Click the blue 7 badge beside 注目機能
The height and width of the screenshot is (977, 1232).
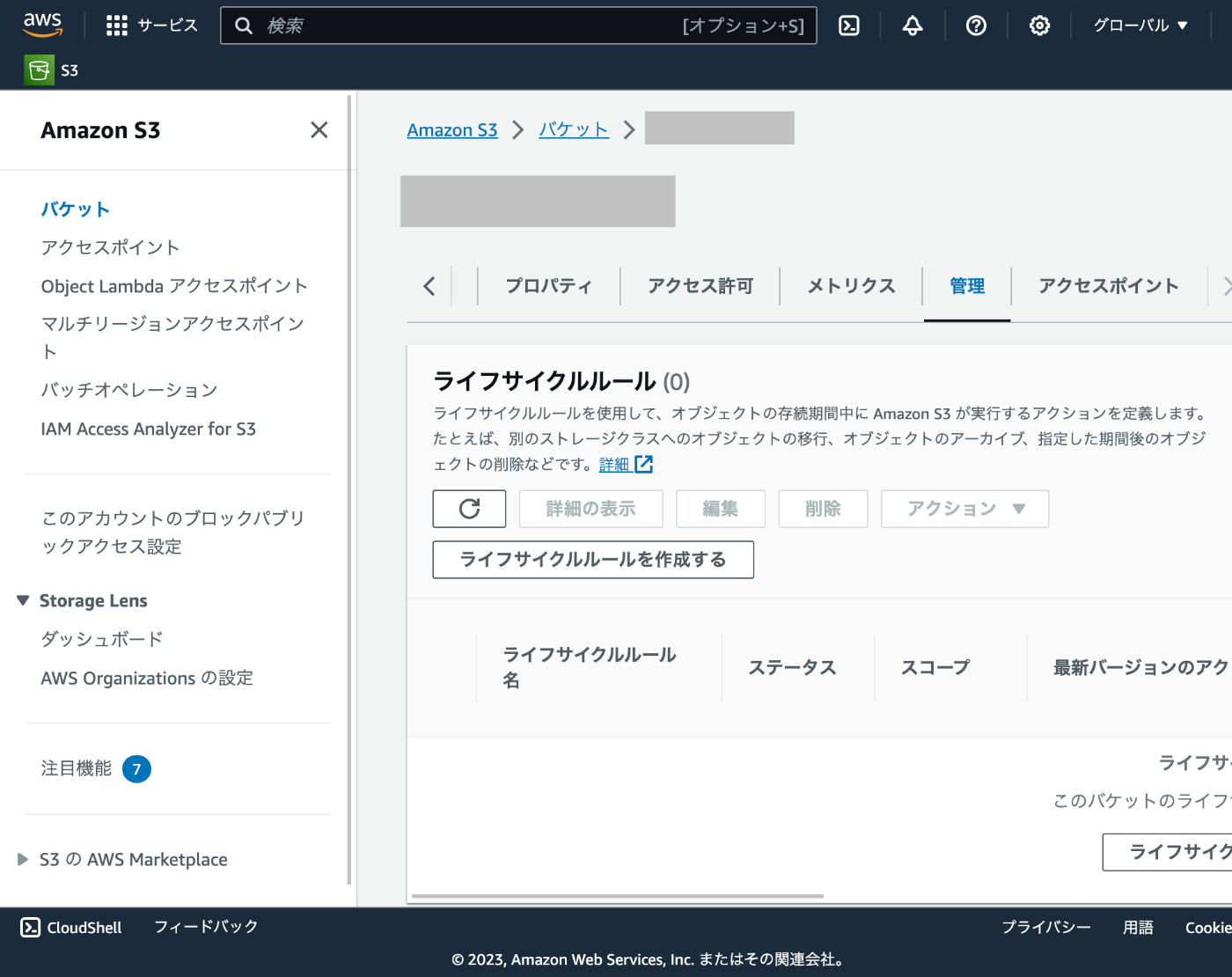(x=136, y=769)
